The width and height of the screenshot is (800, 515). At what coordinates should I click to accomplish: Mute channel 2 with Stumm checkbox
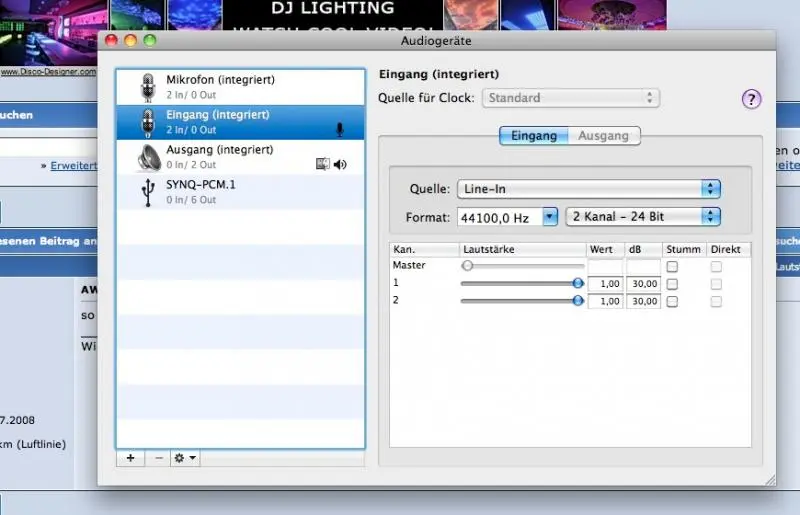click(x=672, y=301)
